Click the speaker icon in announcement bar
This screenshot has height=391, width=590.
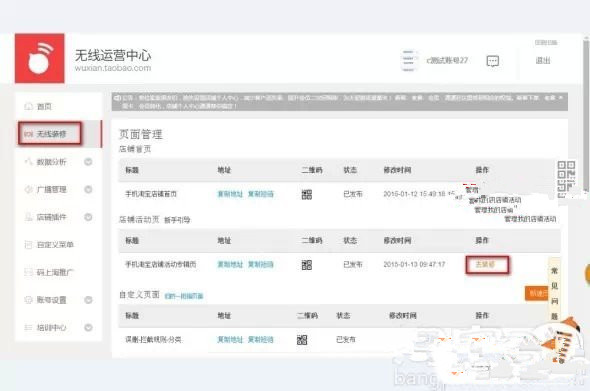(x=117, y=98)
